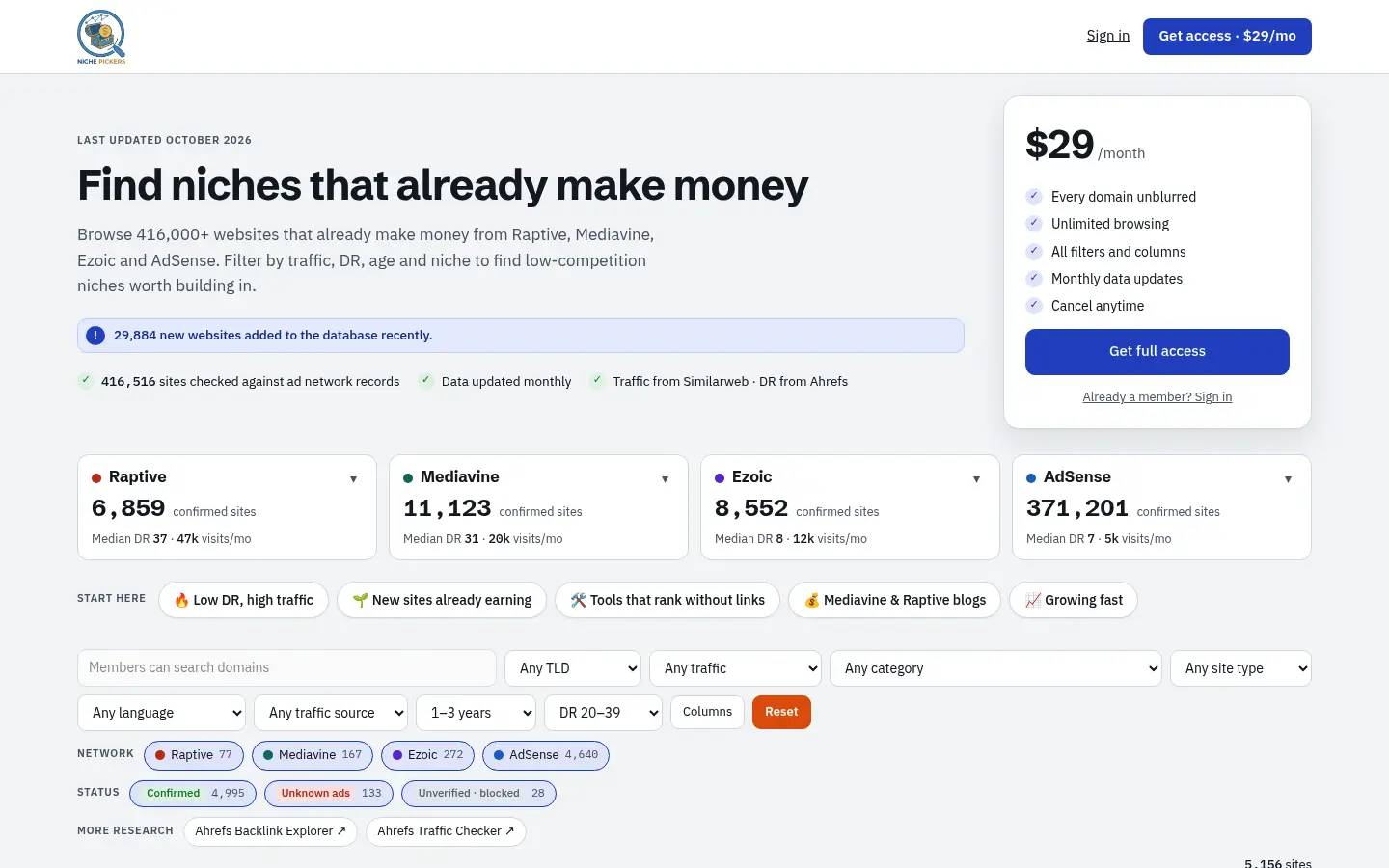Expand the AdSense card arrow
Image resolution: width=1389 pixels, height=868 pixels.
(x=1288, y=479)
